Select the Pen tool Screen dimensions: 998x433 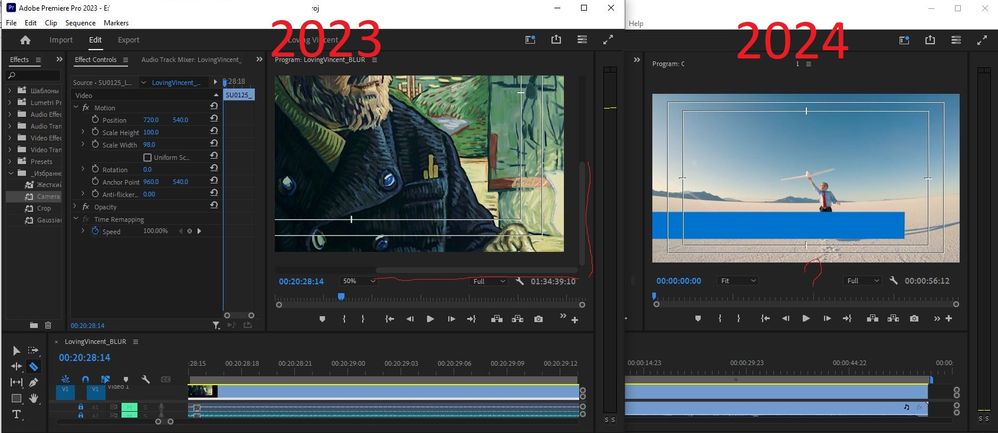point(33,382)
